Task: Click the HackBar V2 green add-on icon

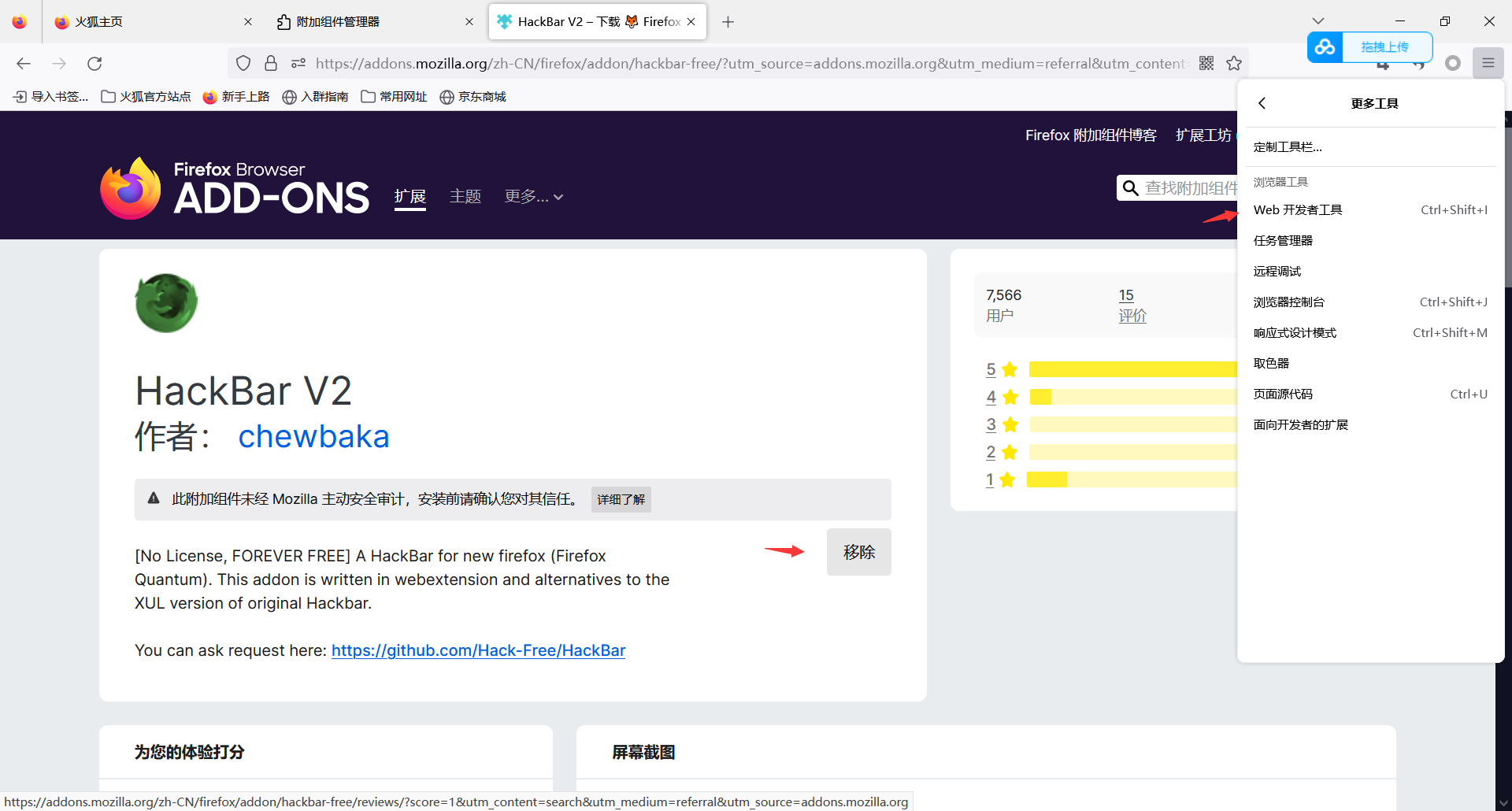Action: 166,303
